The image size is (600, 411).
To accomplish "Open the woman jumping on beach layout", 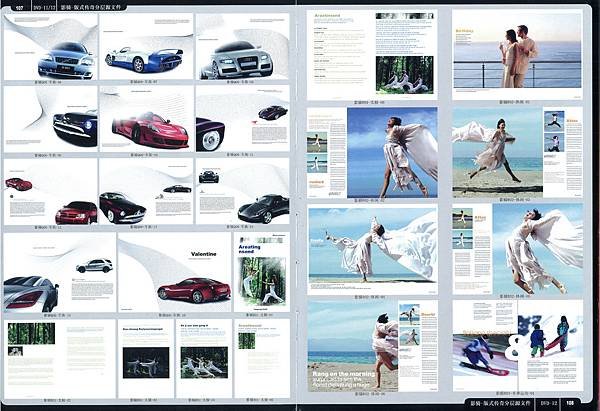I will 517,152.
